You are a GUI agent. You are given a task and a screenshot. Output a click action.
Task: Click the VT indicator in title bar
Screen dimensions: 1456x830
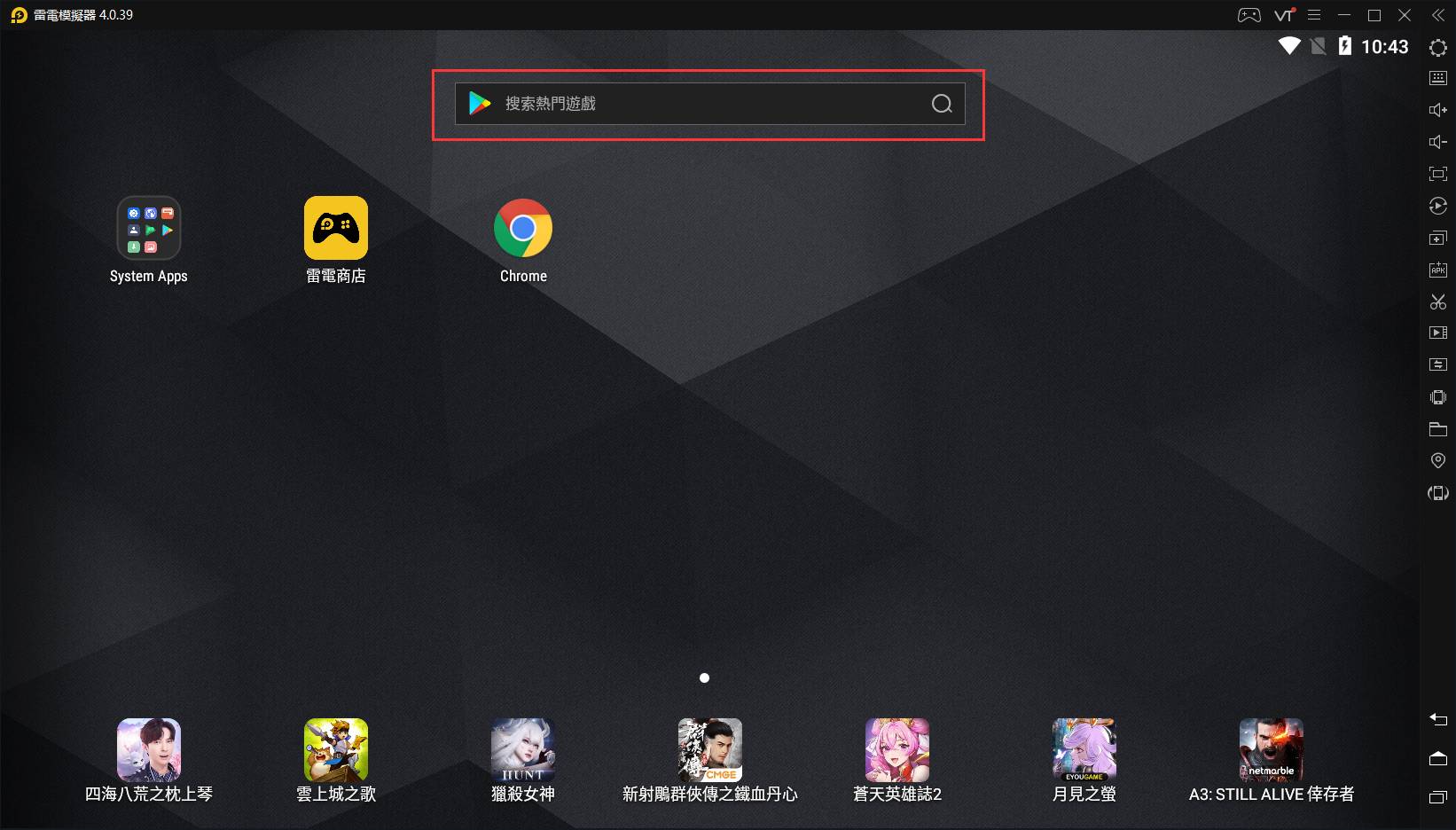[1283, 15]
